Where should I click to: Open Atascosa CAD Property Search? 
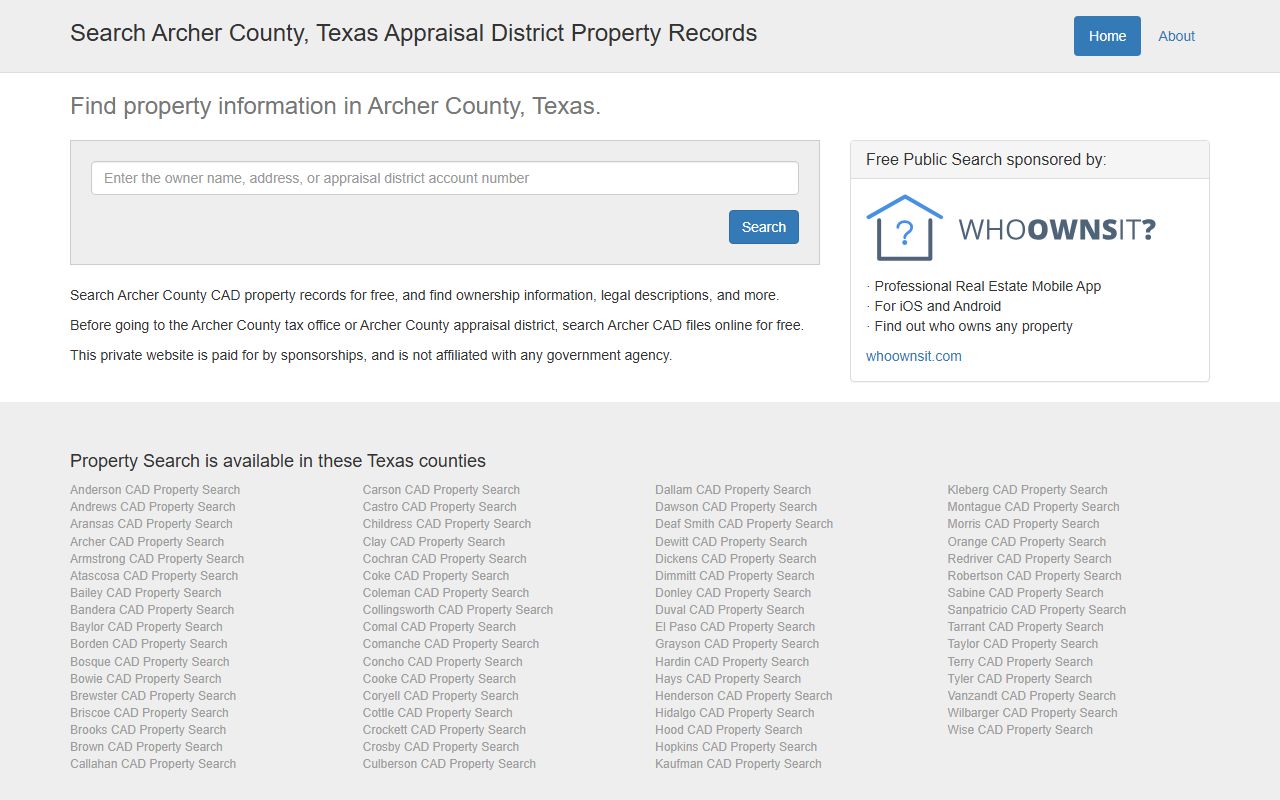pos(154,576)
